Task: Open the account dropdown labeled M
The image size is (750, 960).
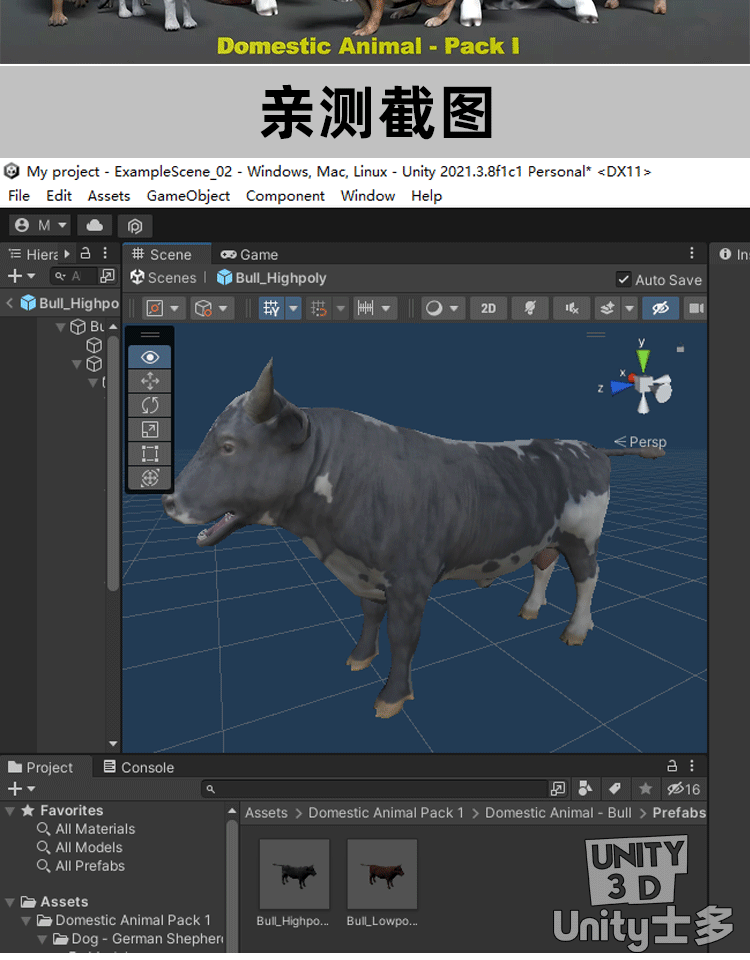Action: pos(40,225)
